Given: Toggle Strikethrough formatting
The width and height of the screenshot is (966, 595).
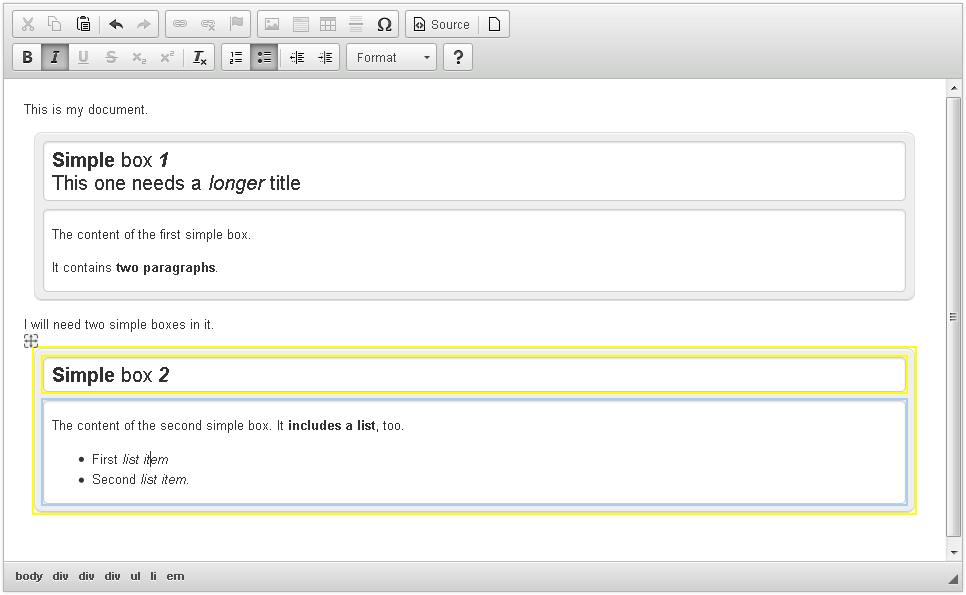Looking at the screenshot, I should [x=111, y=57].
